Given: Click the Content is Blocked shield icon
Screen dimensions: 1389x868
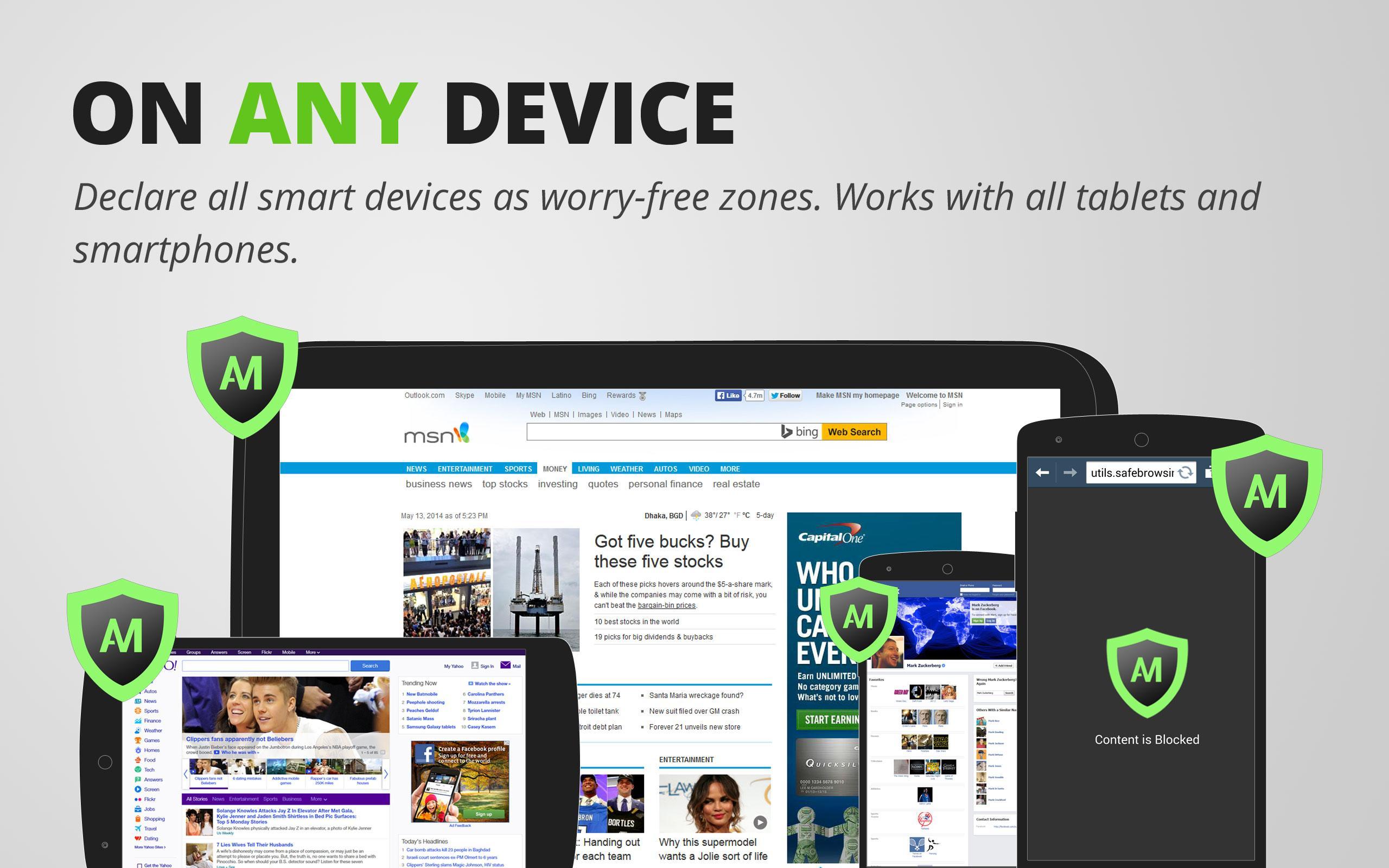Looking at the screenshot, I should (1148, 681).
